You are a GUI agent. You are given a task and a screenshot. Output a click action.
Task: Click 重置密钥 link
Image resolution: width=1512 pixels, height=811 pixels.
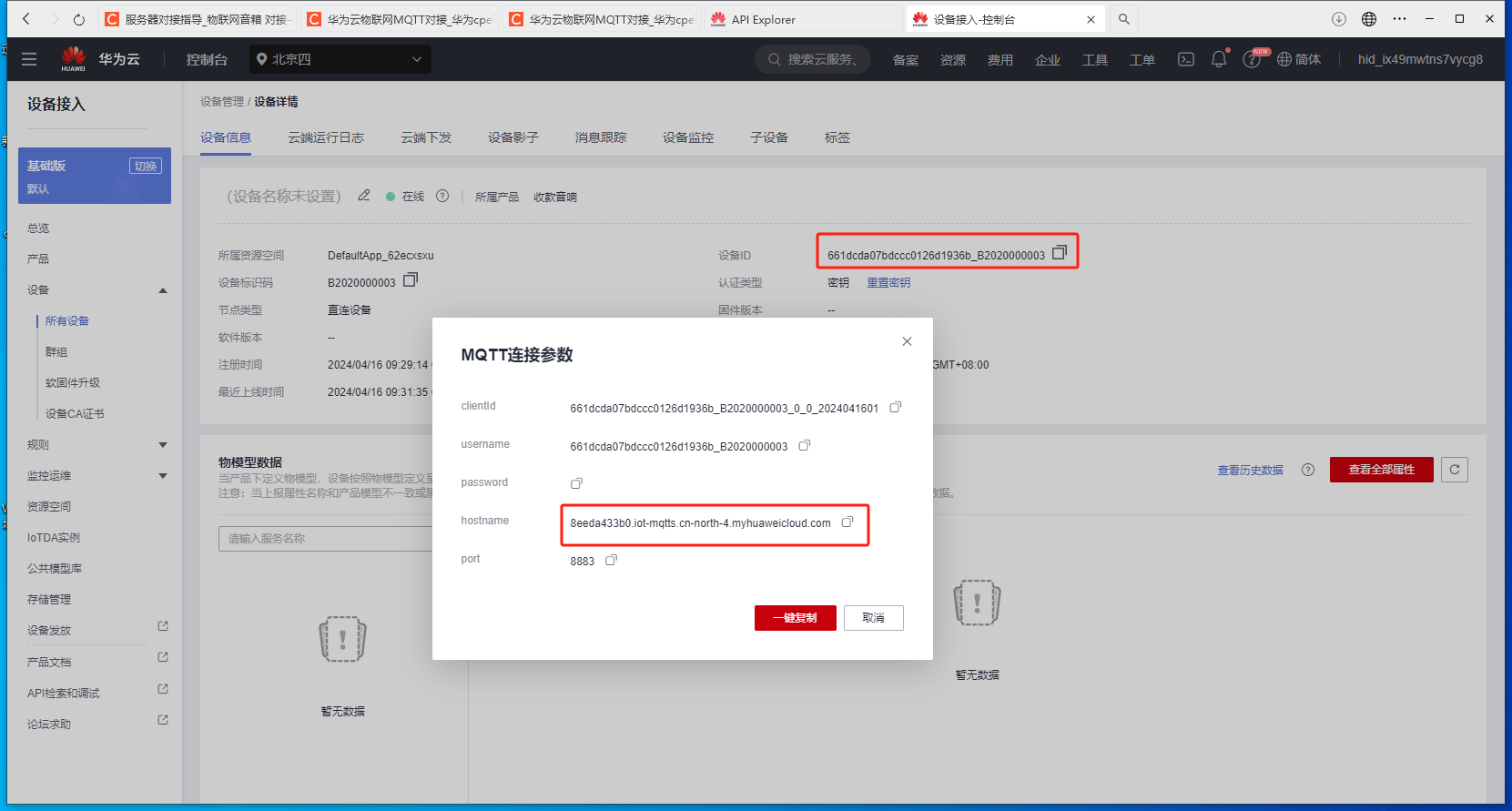tap(888, 283)
